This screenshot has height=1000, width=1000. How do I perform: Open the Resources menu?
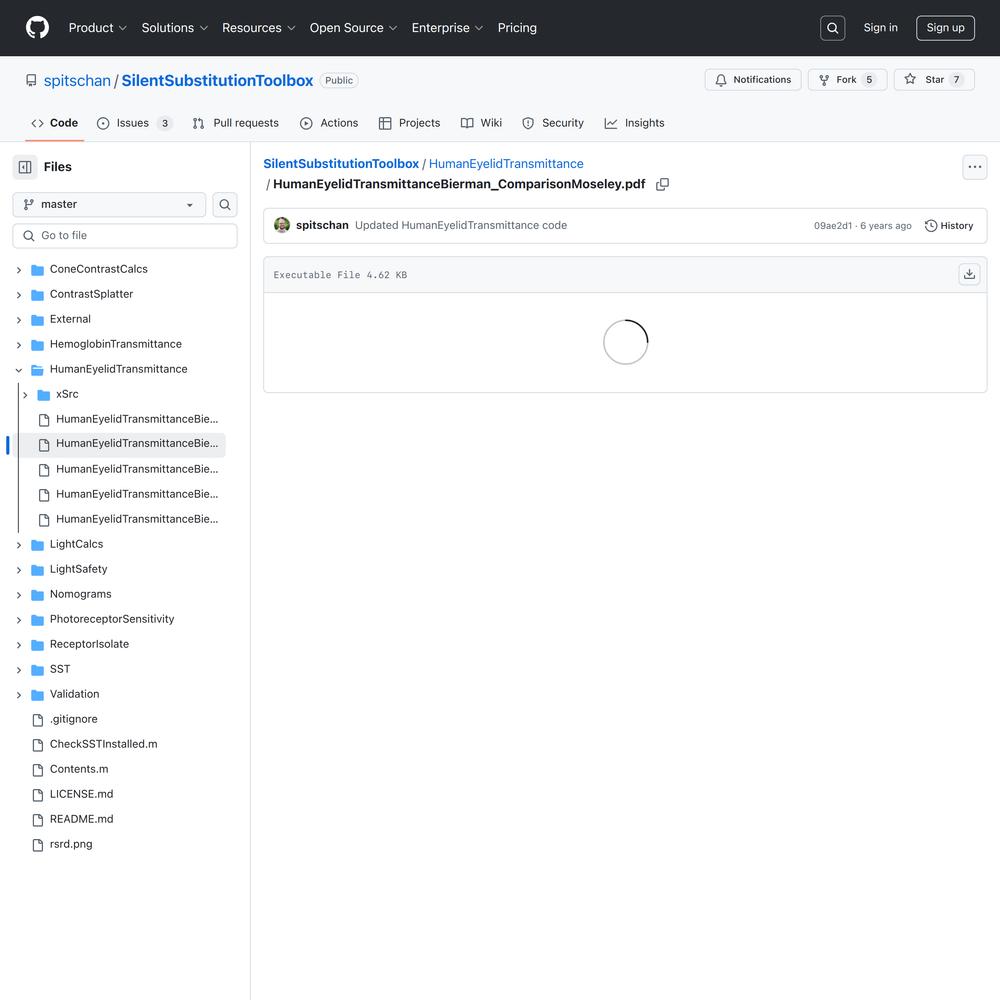(x=258, y=28)
